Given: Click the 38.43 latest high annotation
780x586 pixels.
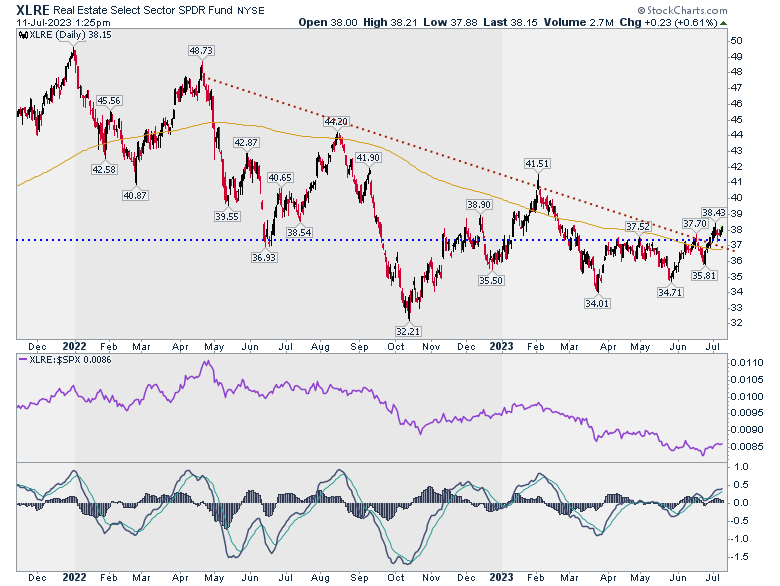Looking at the screenshot, I should pyautogui.click(x=714, y=212).
